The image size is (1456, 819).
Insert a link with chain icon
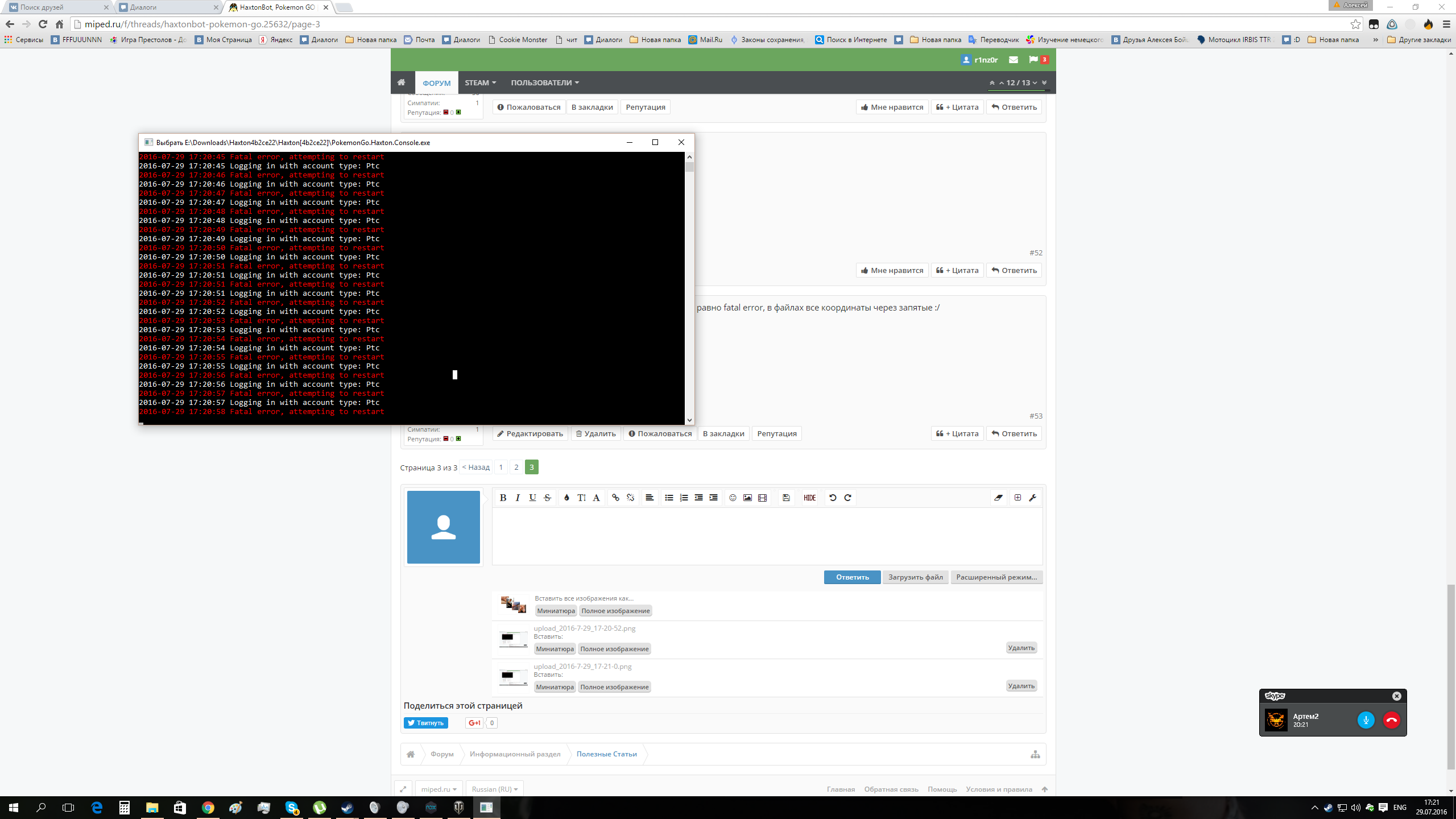pos(615,498)
